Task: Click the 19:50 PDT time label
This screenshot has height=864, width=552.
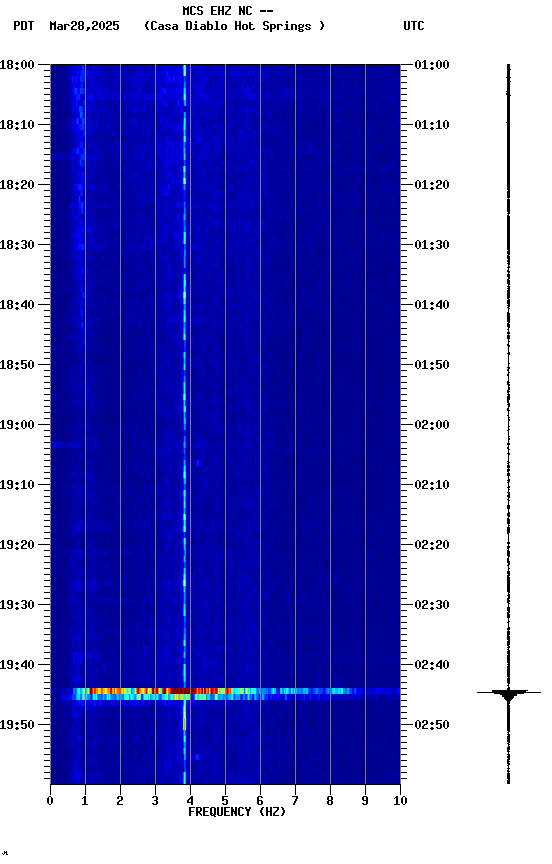Action: click(x=17, y=725)
